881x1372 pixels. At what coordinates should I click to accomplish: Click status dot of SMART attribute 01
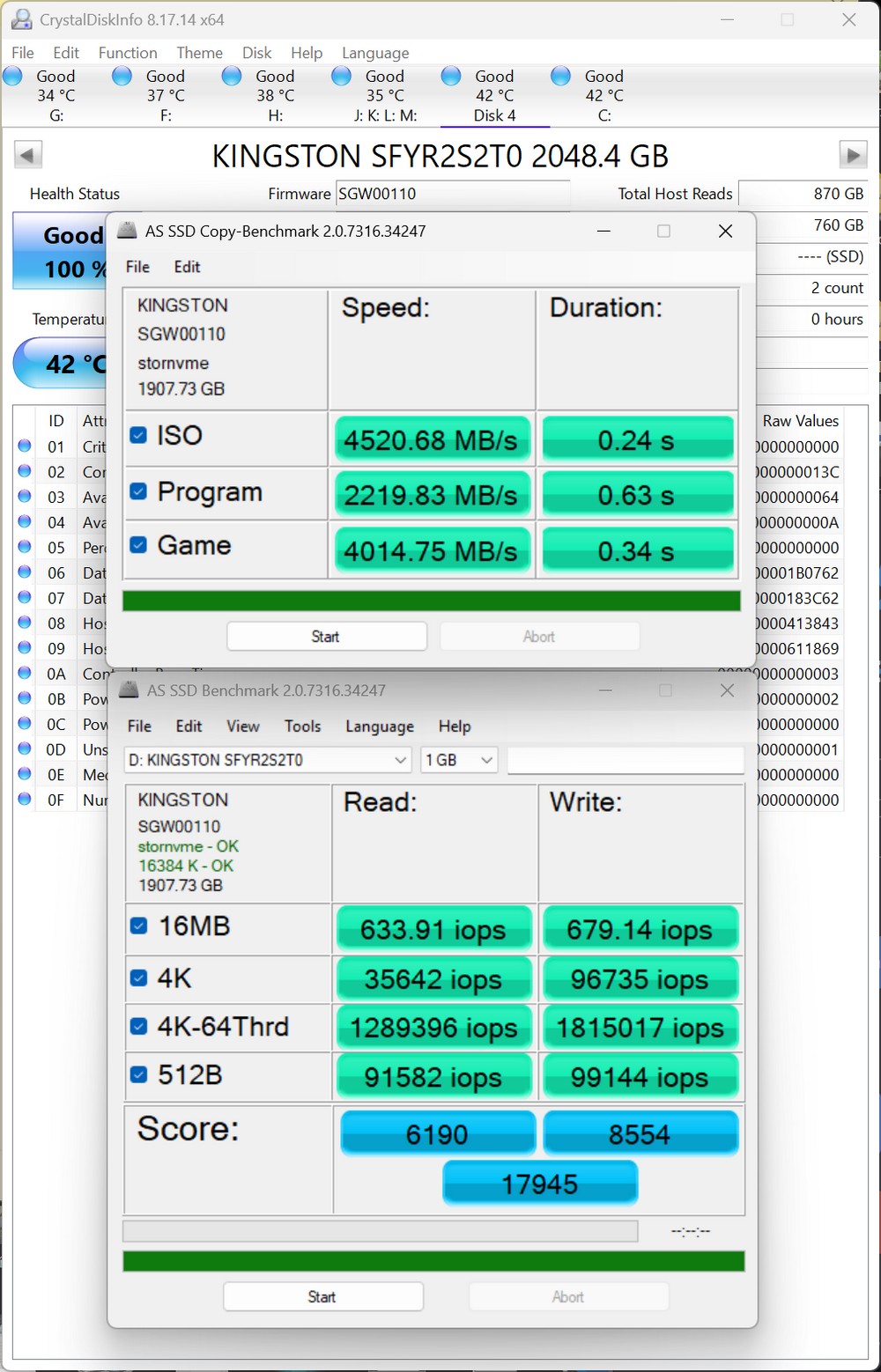point(25,446)
